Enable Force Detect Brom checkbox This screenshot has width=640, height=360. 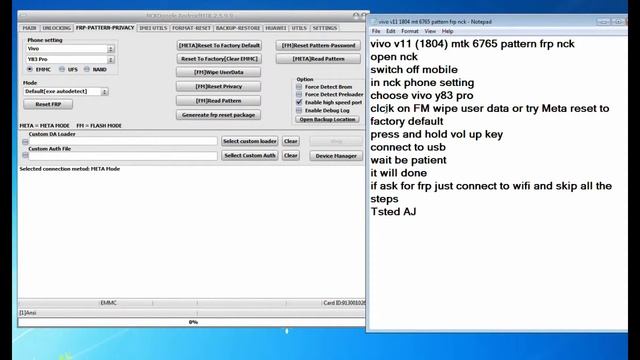[299, 87]
